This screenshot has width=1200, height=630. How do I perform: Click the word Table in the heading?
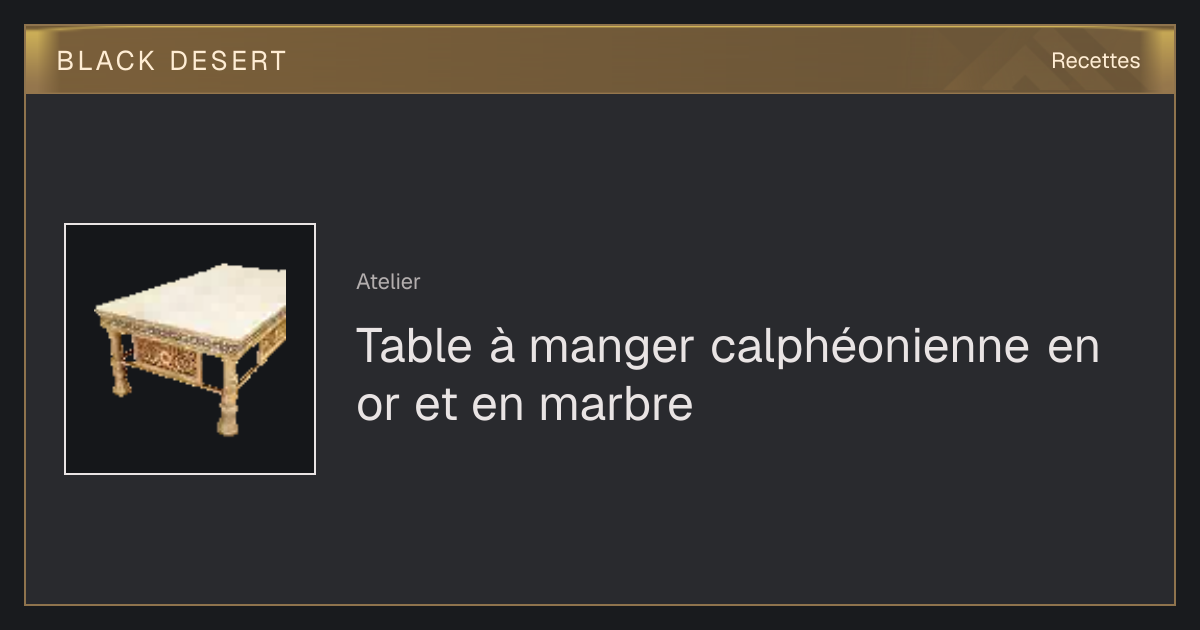point(414,347)
